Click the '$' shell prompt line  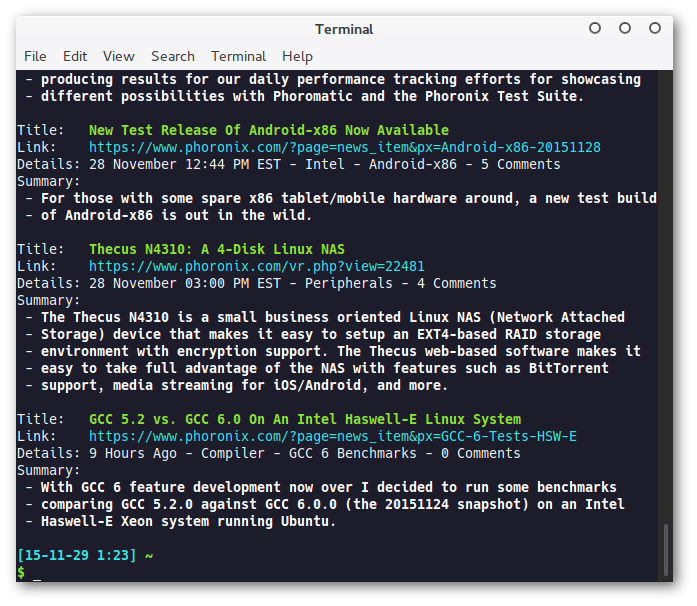[x=21, y=572]
